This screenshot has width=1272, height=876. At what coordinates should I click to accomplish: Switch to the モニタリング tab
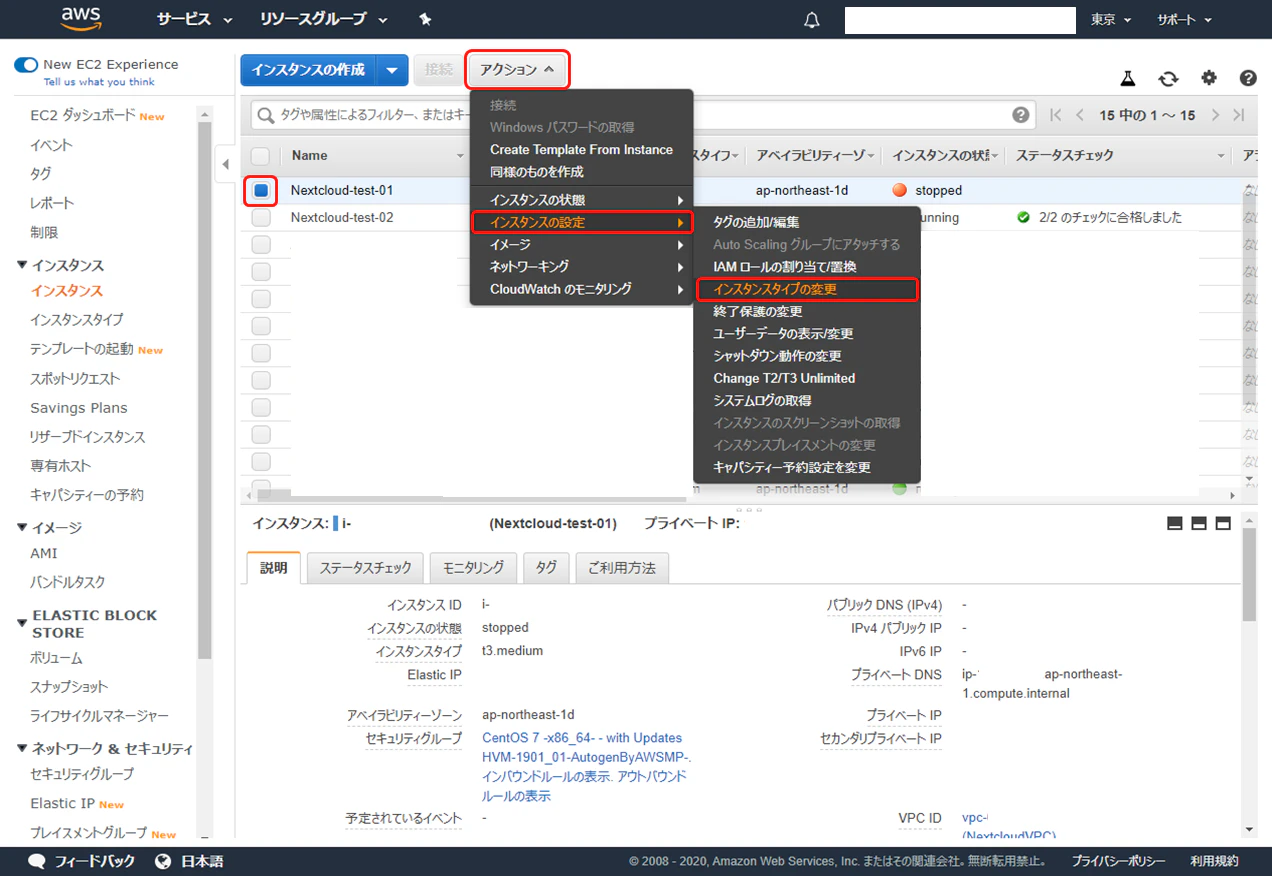473,567
